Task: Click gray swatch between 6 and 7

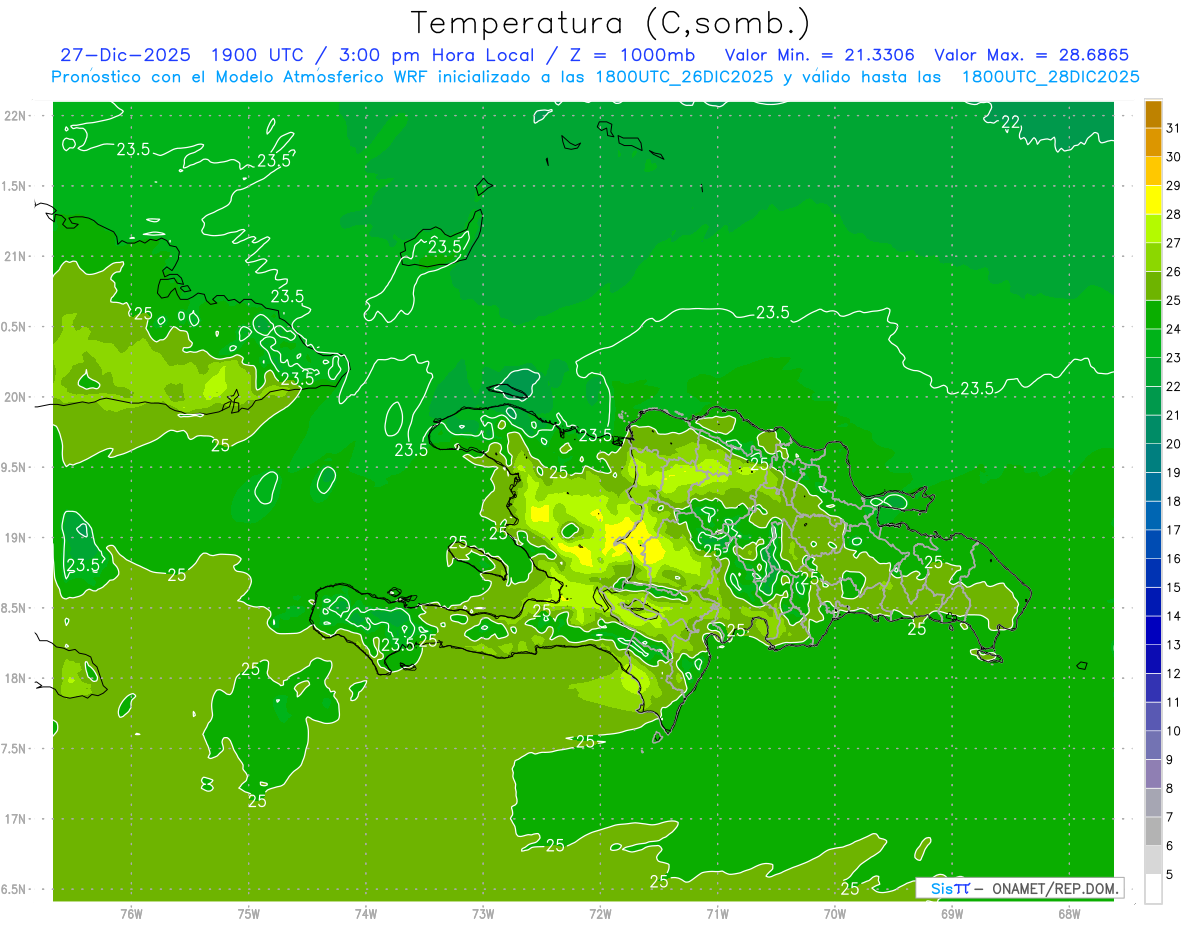Action: point(1153,831)
